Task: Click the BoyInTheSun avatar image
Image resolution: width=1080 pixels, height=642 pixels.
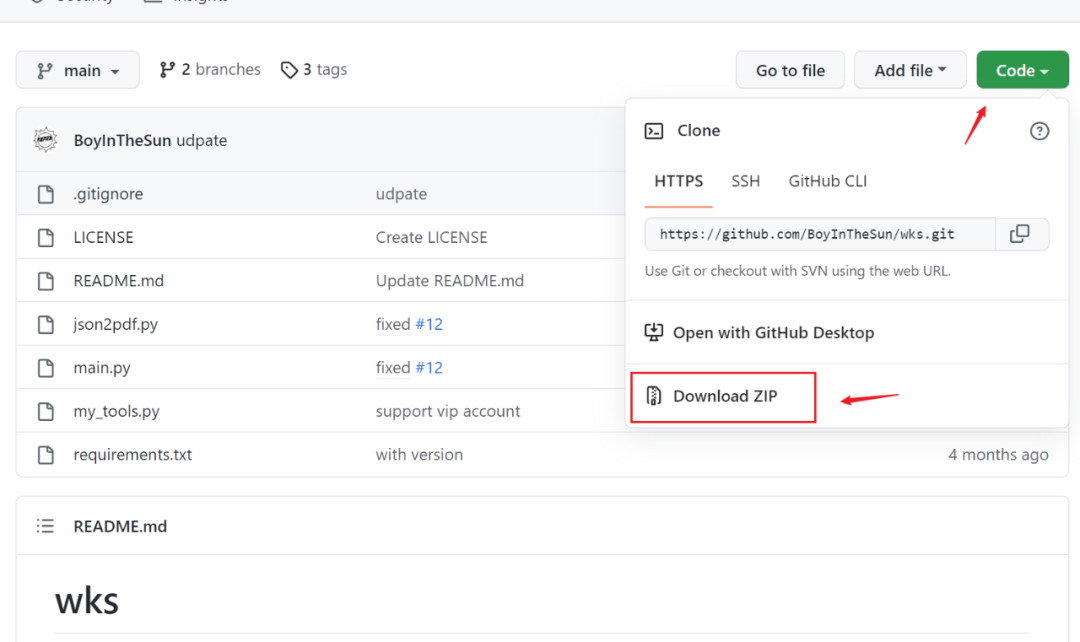Action: 45,140
